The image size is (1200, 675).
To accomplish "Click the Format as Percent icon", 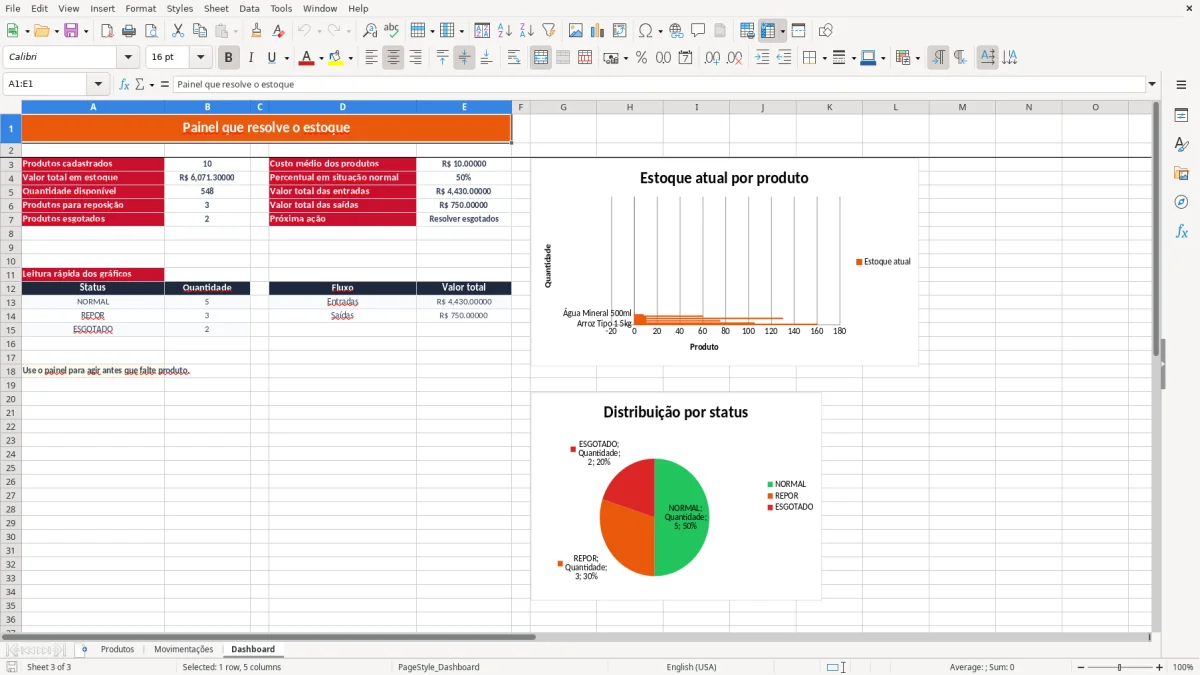I will tap(641, 58).
